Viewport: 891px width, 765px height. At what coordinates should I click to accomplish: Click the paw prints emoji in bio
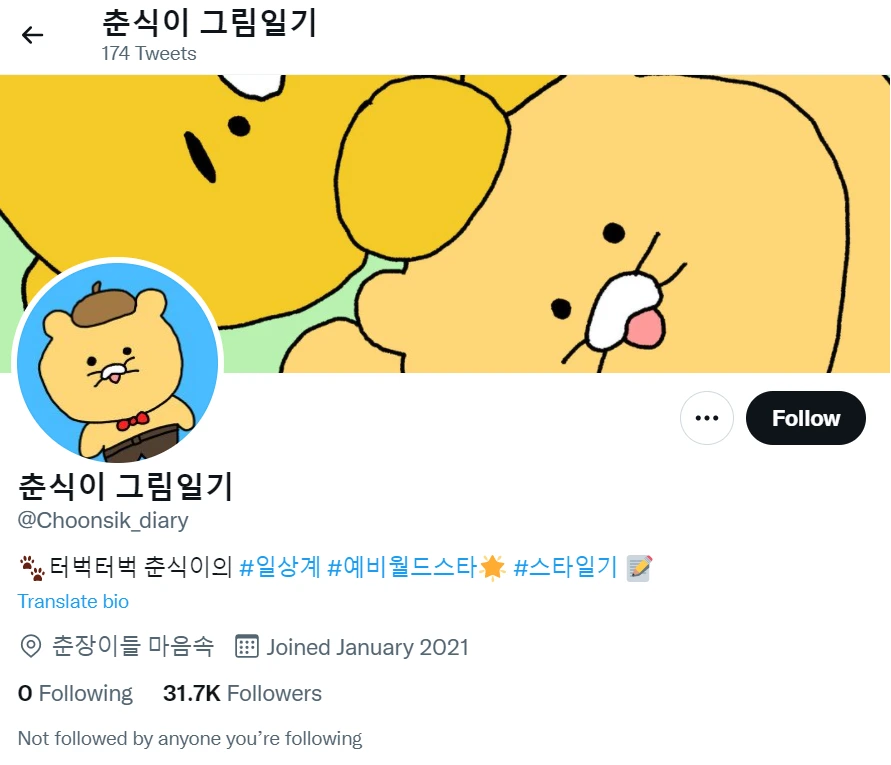coord(32,568)
